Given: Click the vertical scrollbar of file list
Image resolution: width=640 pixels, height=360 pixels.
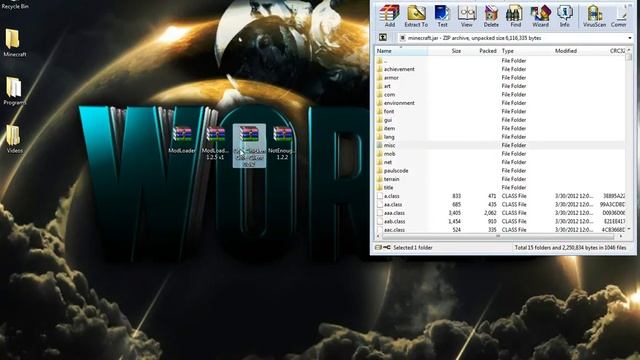Looking at the screenshot, I should tap(629, 140).
